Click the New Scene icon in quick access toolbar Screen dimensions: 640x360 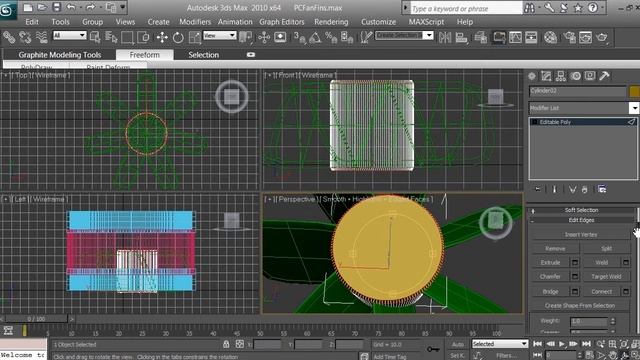[x=28, y=7]
